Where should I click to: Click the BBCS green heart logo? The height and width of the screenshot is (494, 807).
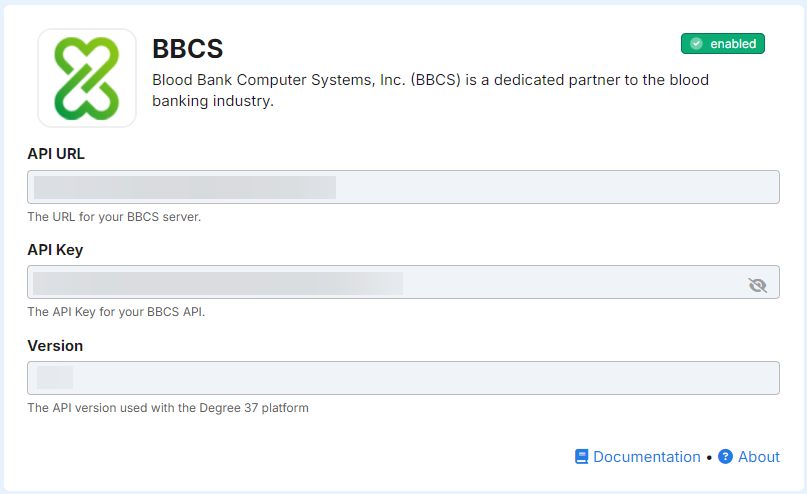coord(87,78)
